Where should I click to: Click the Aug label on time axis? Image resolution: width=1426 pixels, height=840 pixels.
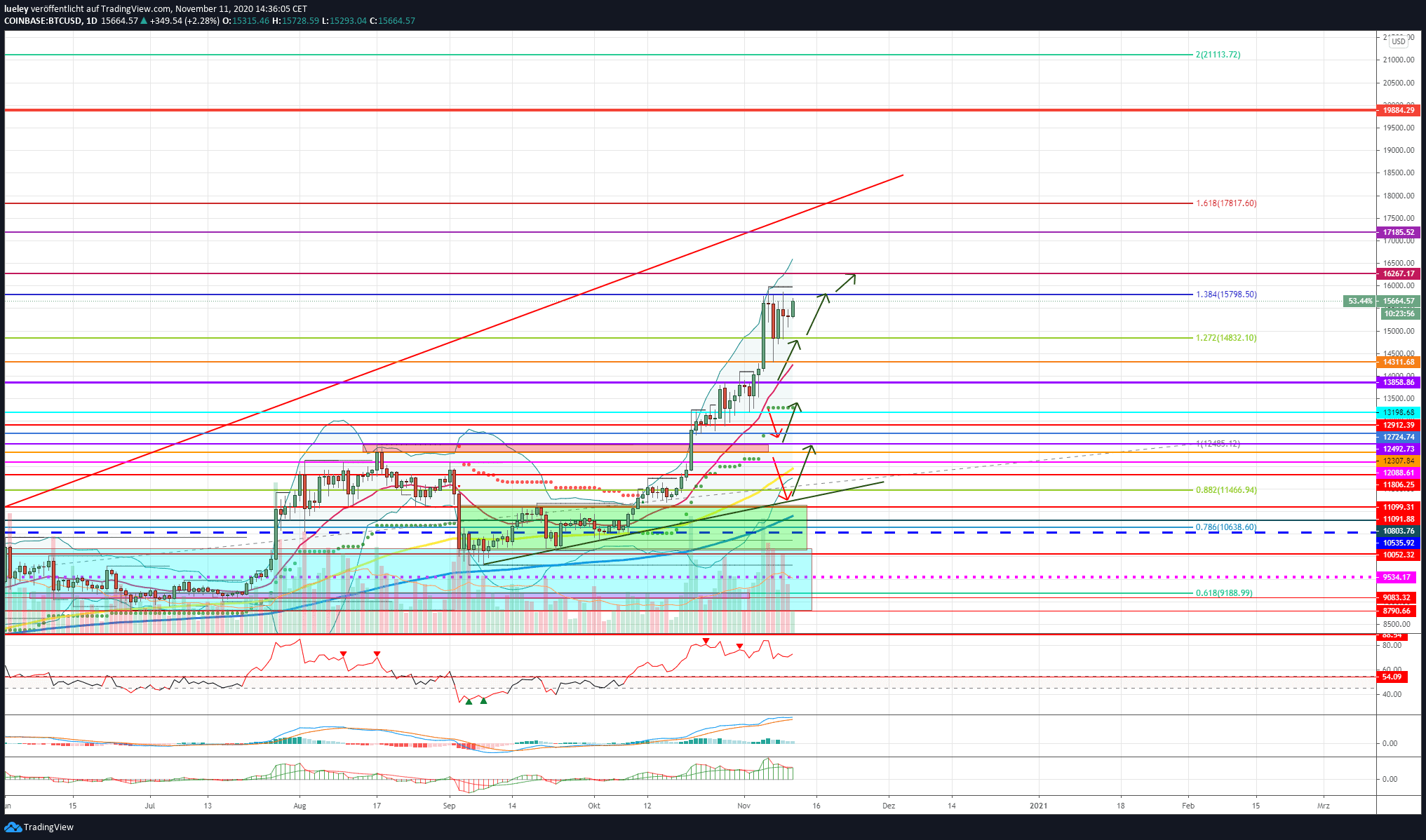tap(300, 806)
